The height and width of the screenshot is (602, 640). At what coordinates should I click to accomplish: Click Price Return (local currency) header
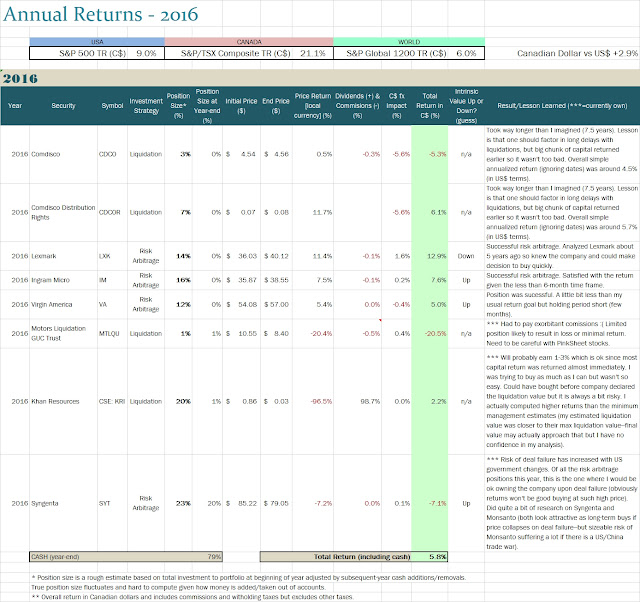313,106
